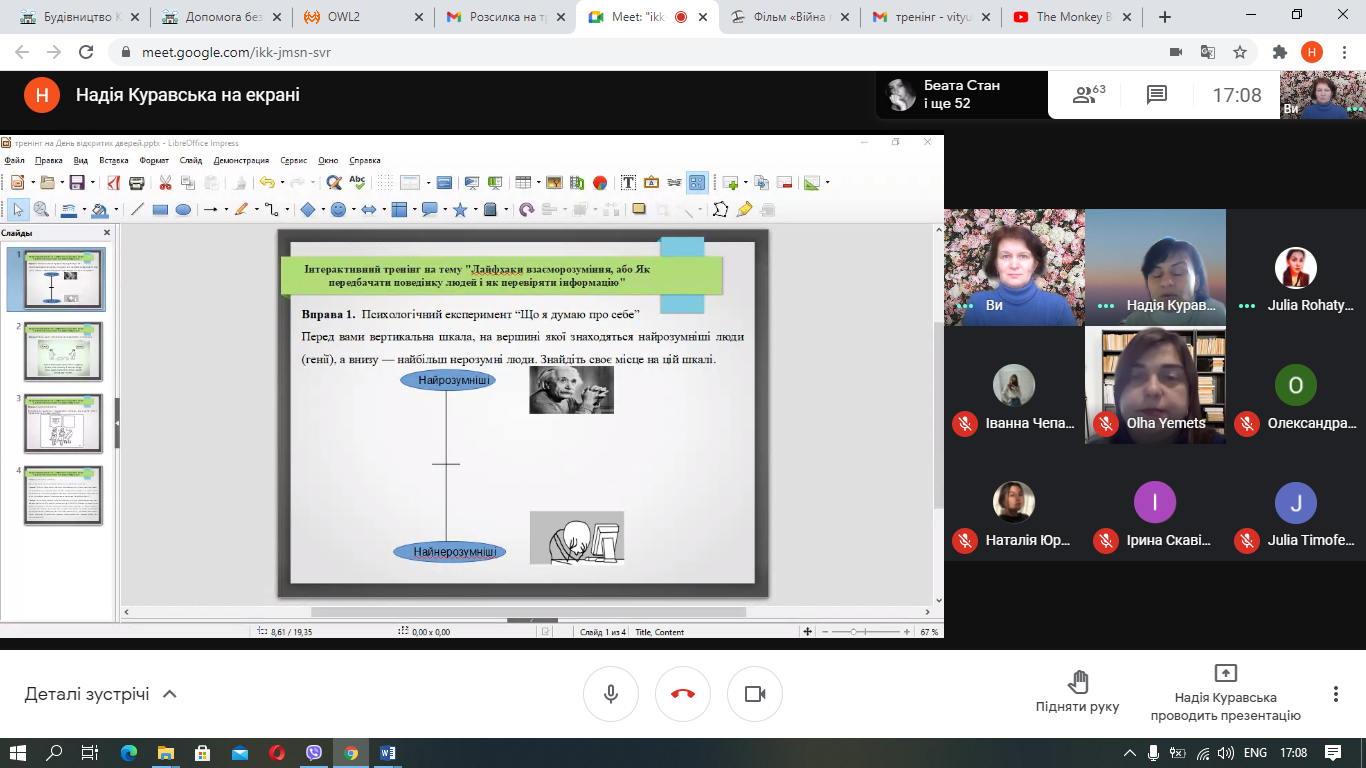1366x768 pixels.
Task: Switch input language from ENG
Action: [x=1255, y=752]
